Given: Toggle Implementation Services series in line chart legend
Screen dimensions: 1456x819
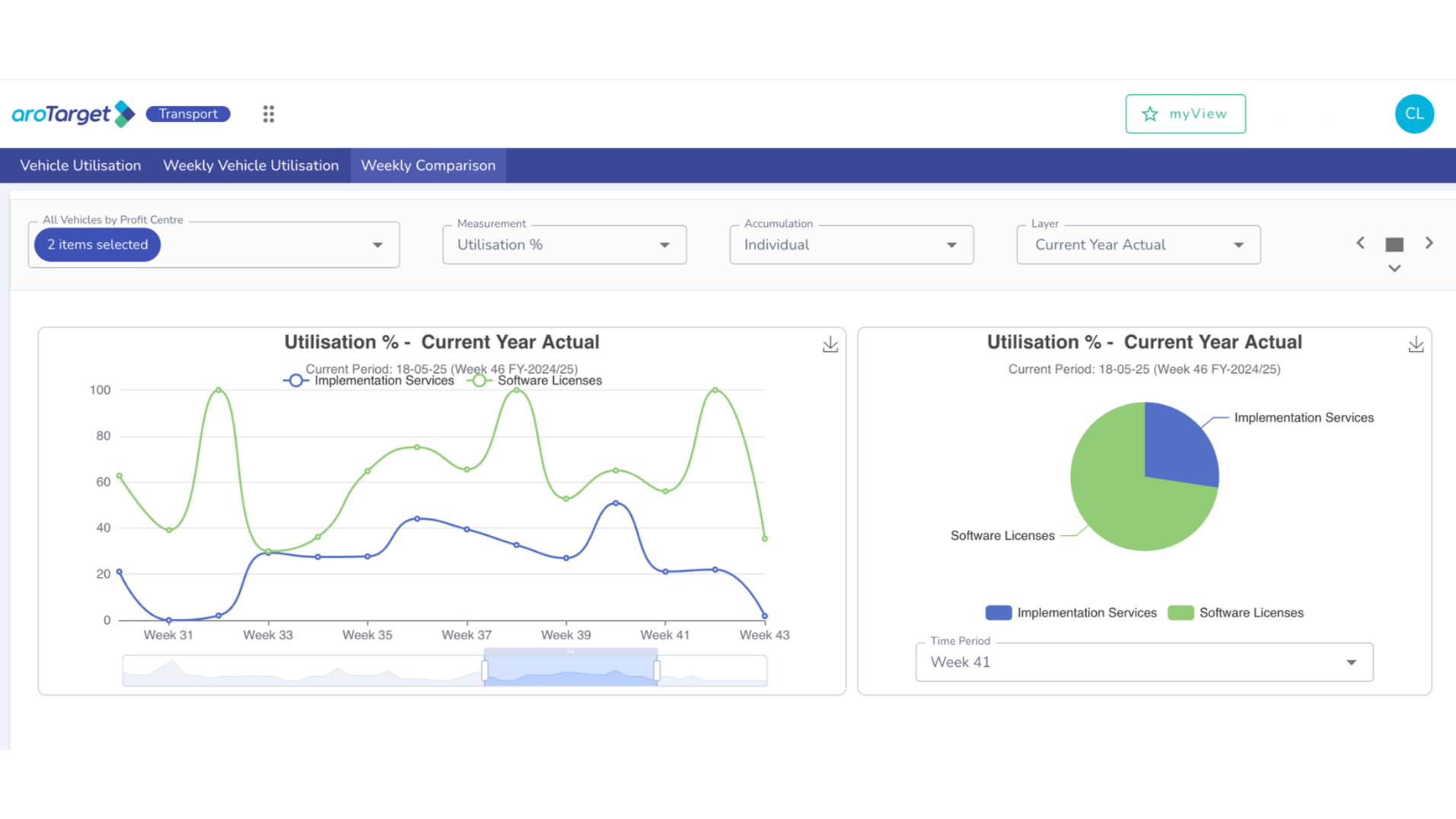Looking at the screenshot, I should tap(368, 381).
